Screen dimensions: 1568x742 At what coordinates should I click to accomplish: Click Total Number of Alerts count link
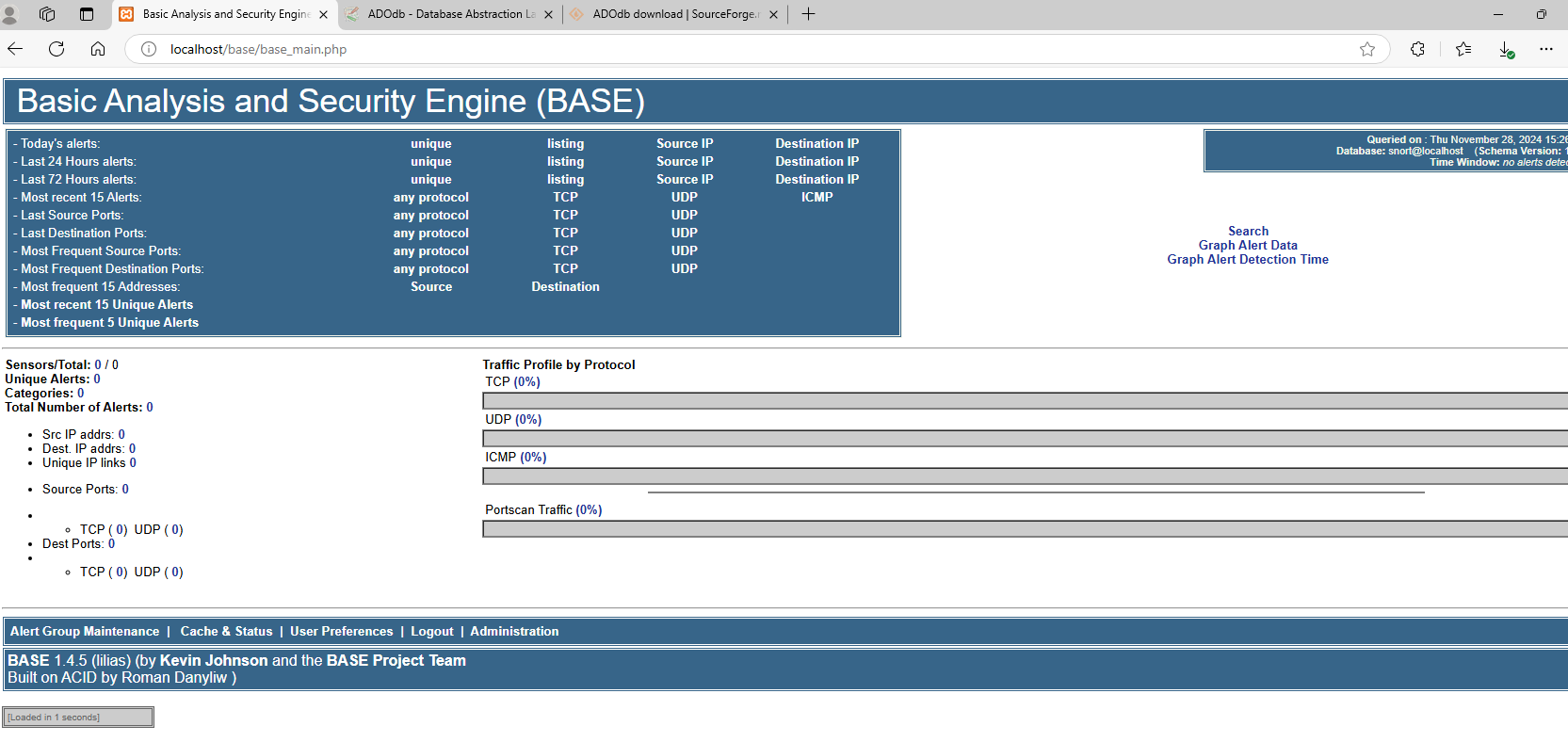pyautogui.click(x=150, y=407)
